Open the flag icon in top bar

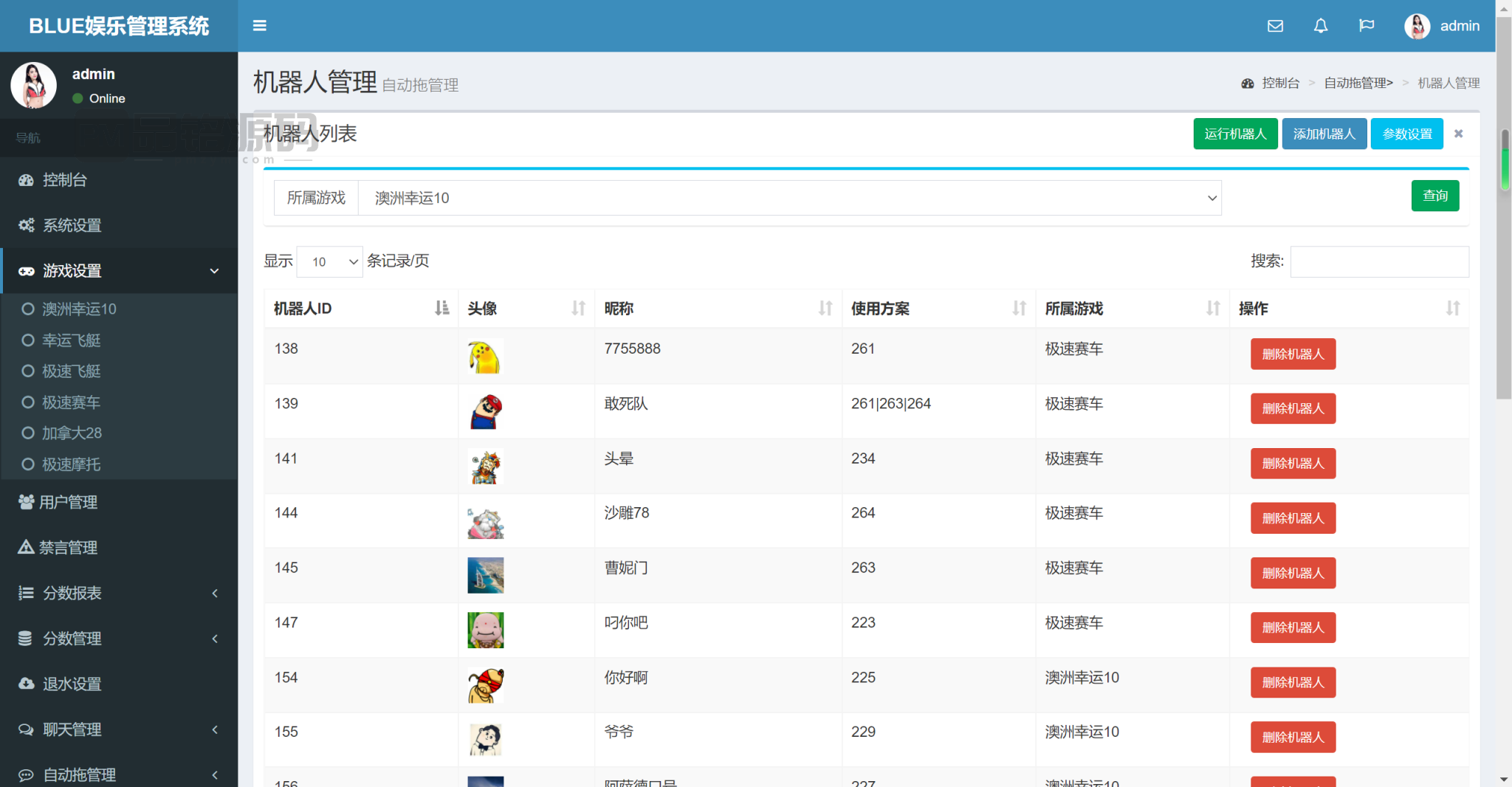pyautogui.click(x=1367, y=26)
